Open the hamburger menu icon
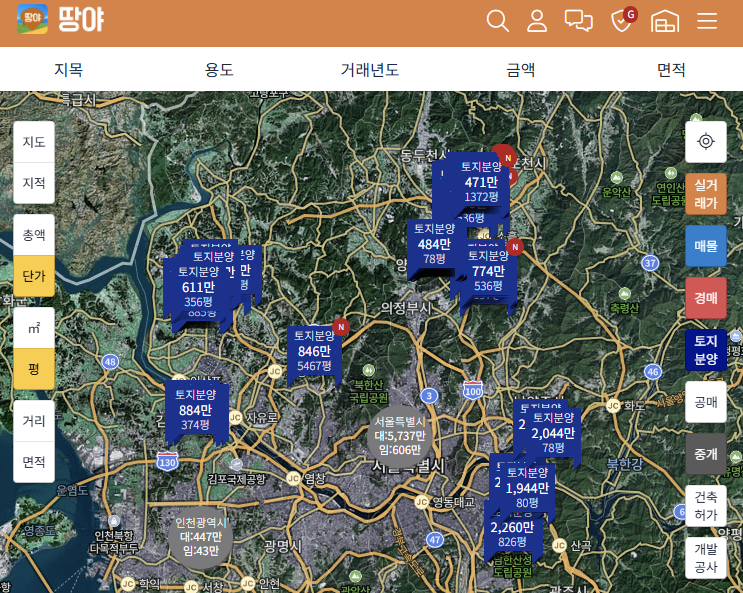Viewport: 743px width, 593px height. [707, 21]
